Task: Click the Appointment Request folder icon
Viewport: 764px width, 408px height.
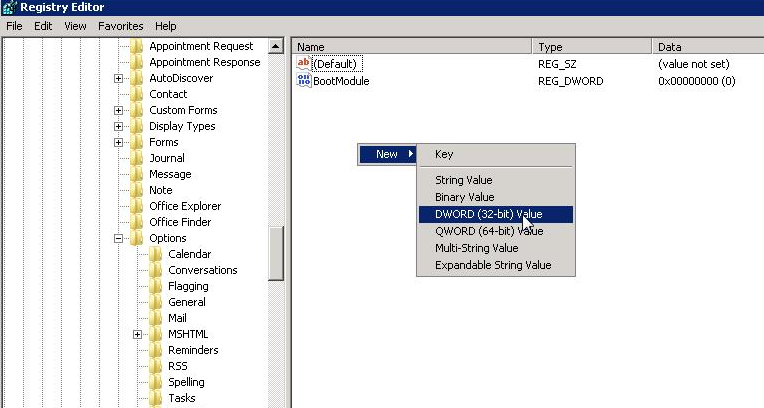Action: (137, 46)
